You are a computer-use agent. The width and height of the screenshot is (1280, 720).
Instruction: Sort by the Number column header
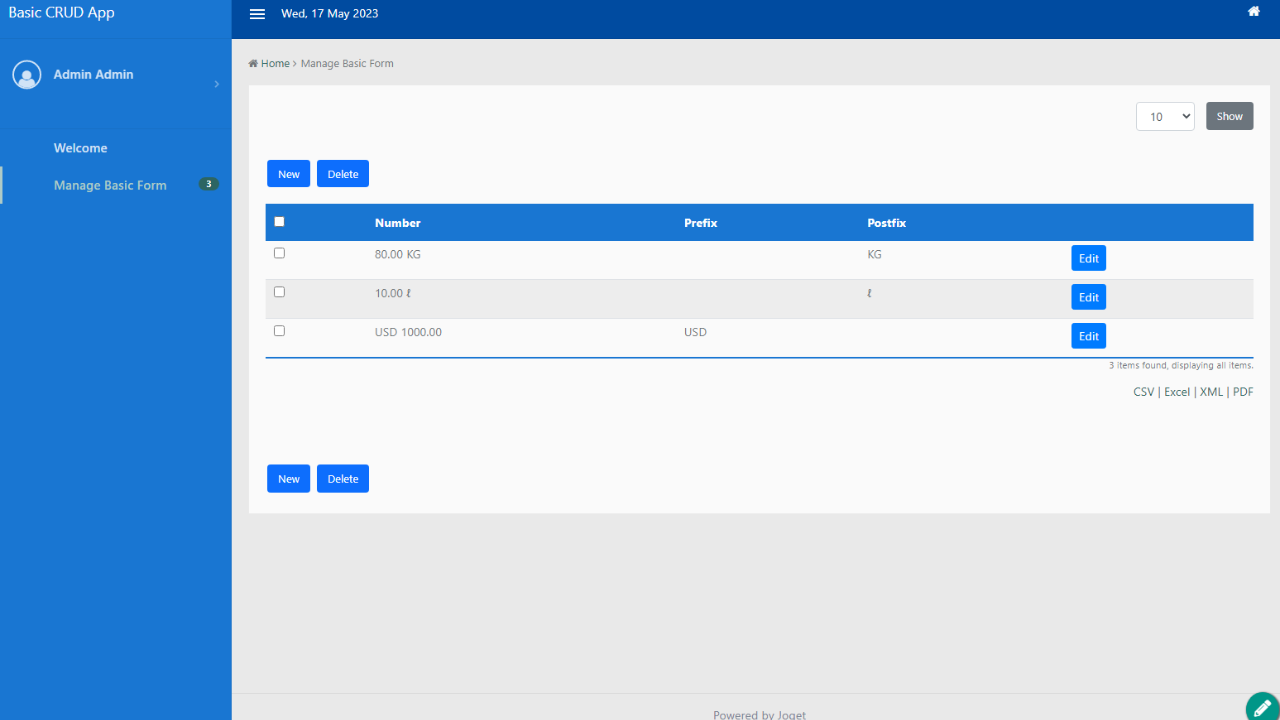tap(397, 223)
